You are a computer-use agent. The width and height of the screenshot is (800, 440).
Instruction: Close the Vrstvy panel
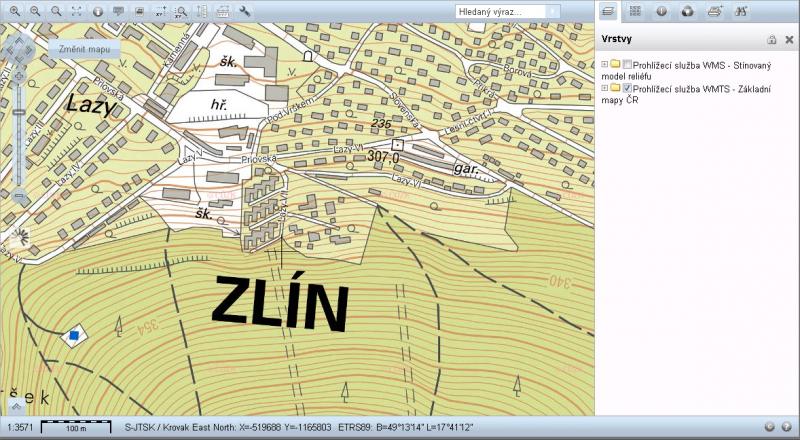788,40
